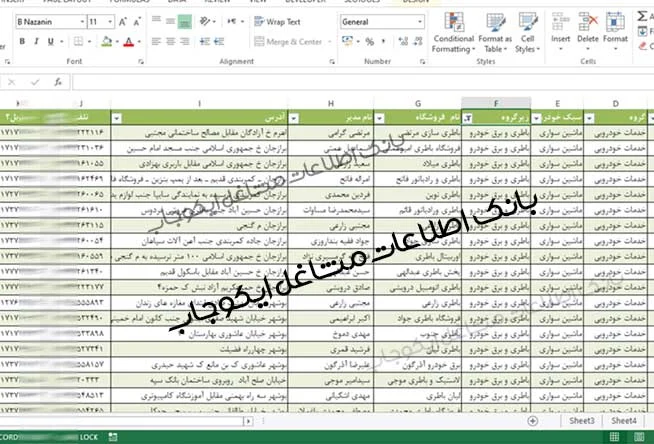
Task: Select column H header
Action: pos(331,103)
